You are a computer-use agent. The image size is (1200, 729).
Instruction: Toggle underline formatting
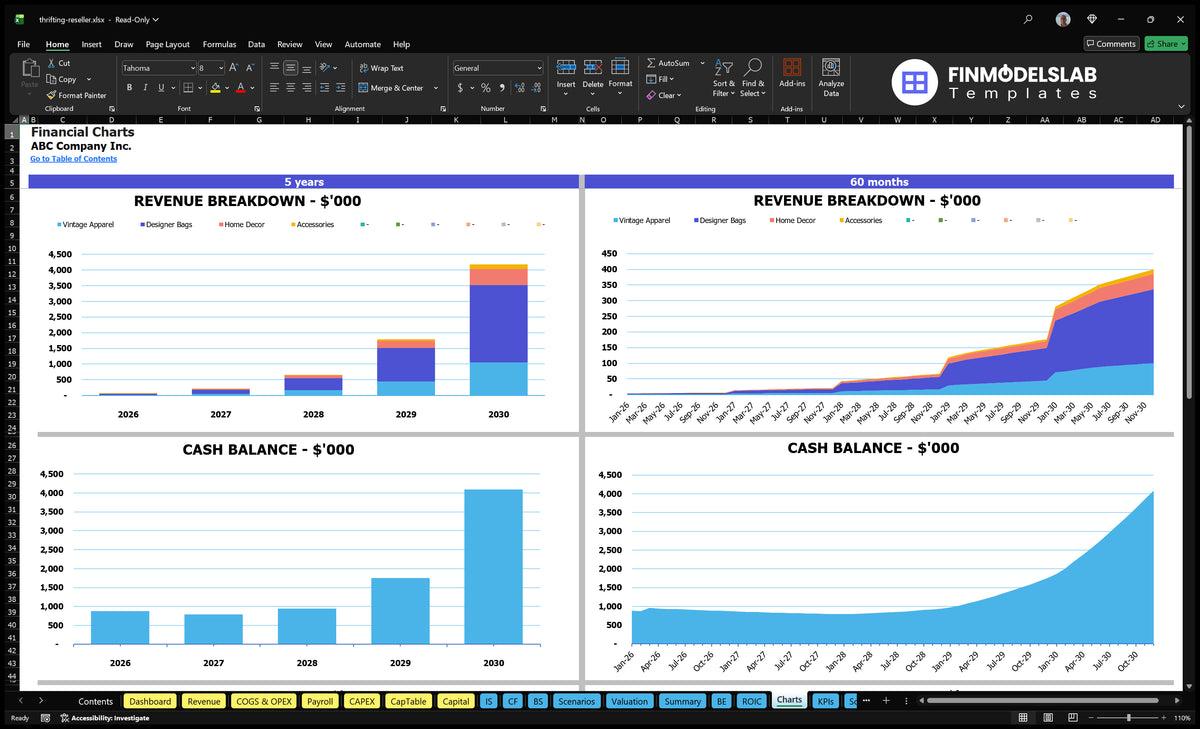(x=160, y=88)
